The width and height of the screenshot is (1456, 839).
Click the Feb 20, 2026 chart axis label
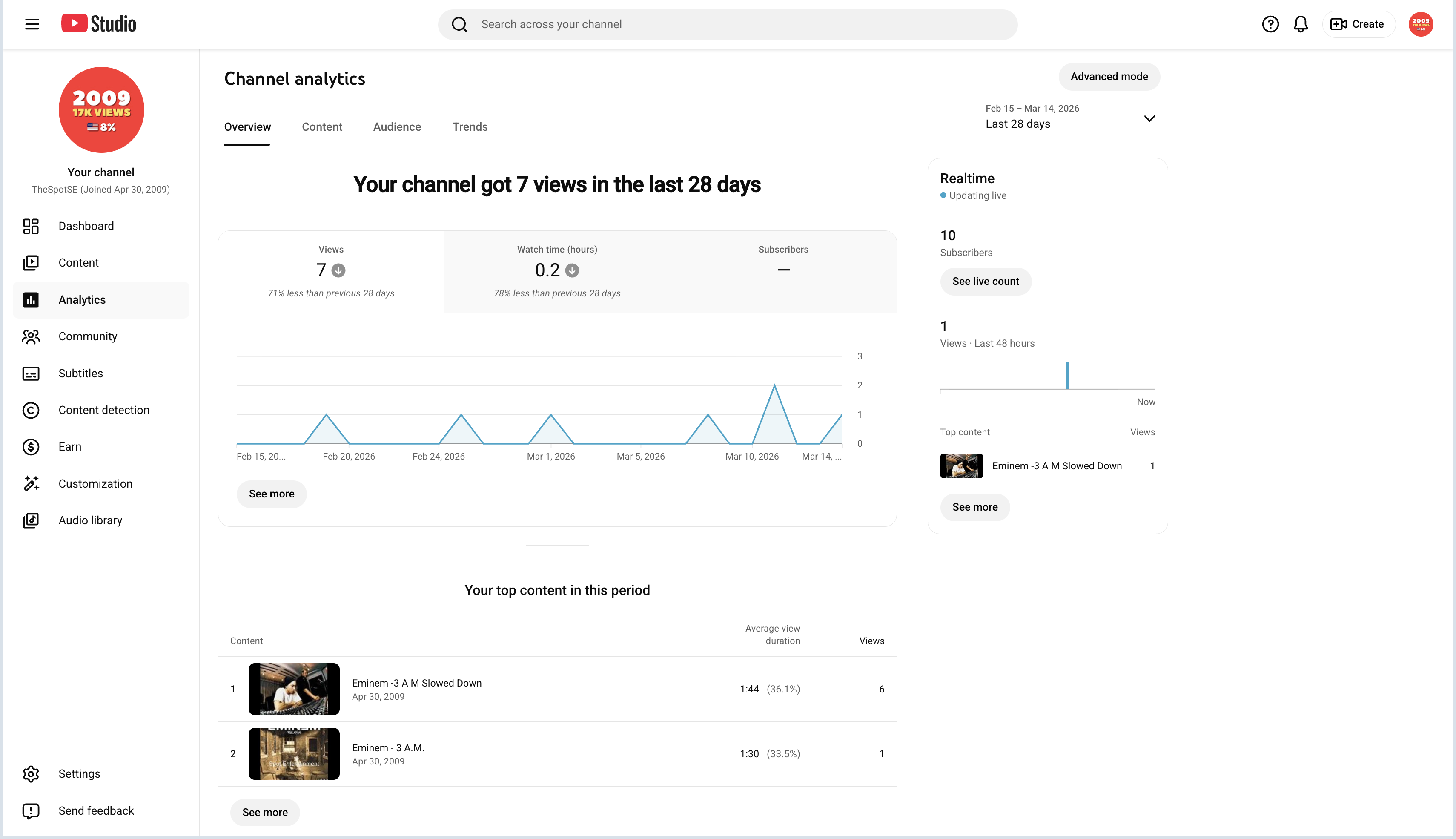(348, 457)
